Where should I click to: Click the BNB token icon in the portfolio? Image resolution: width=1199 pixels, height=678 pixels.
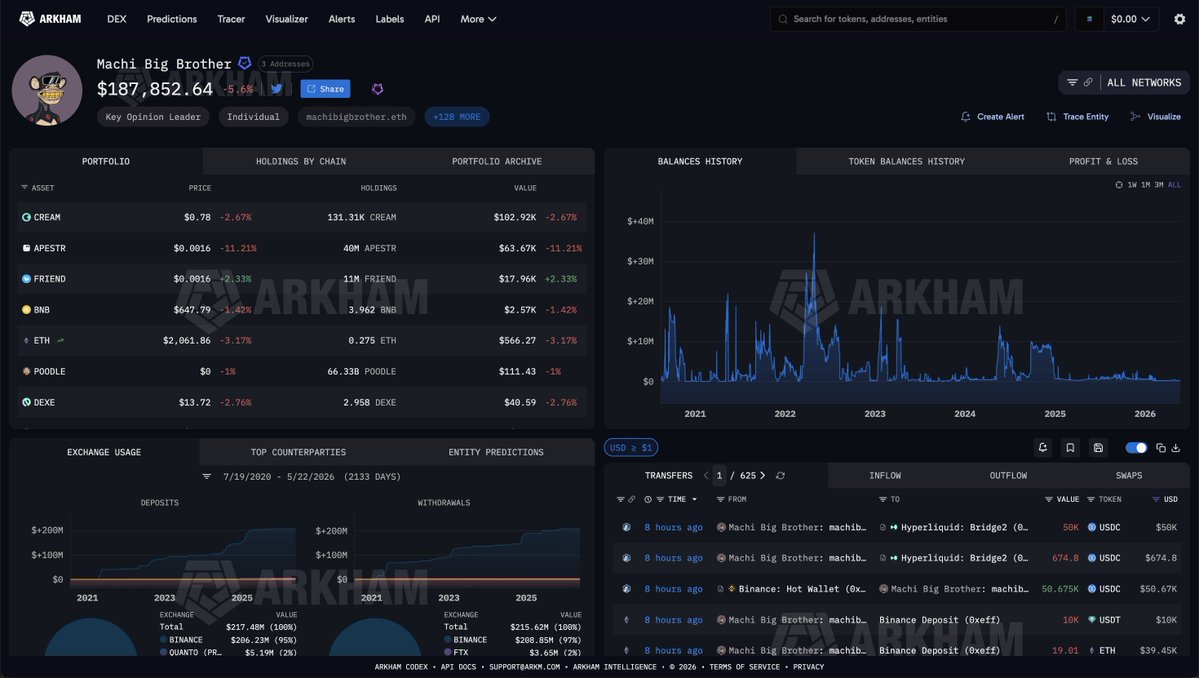pyautogui.click(x=26, y=310)
